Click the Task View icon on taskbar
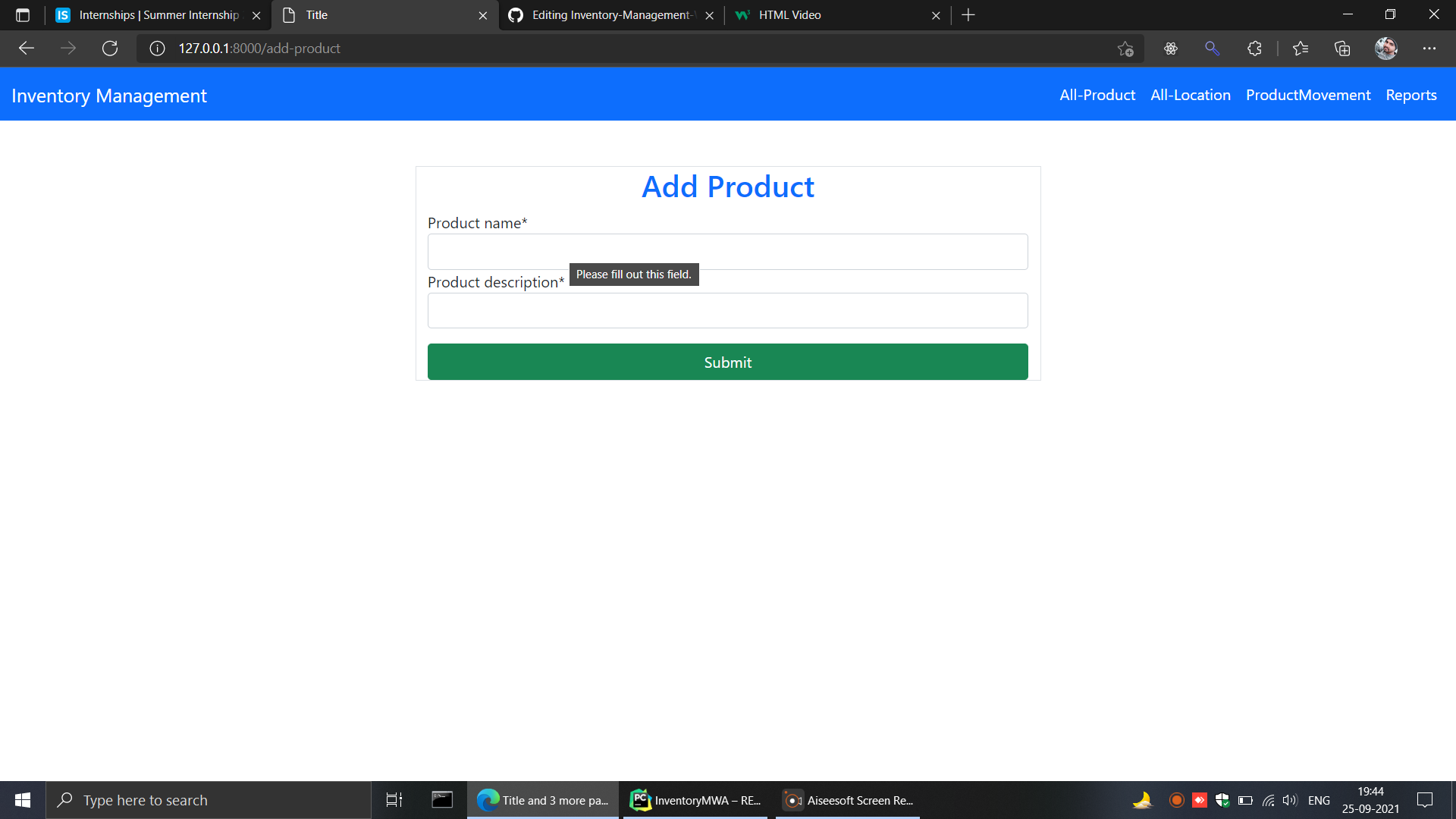 (x=394, y=800)
